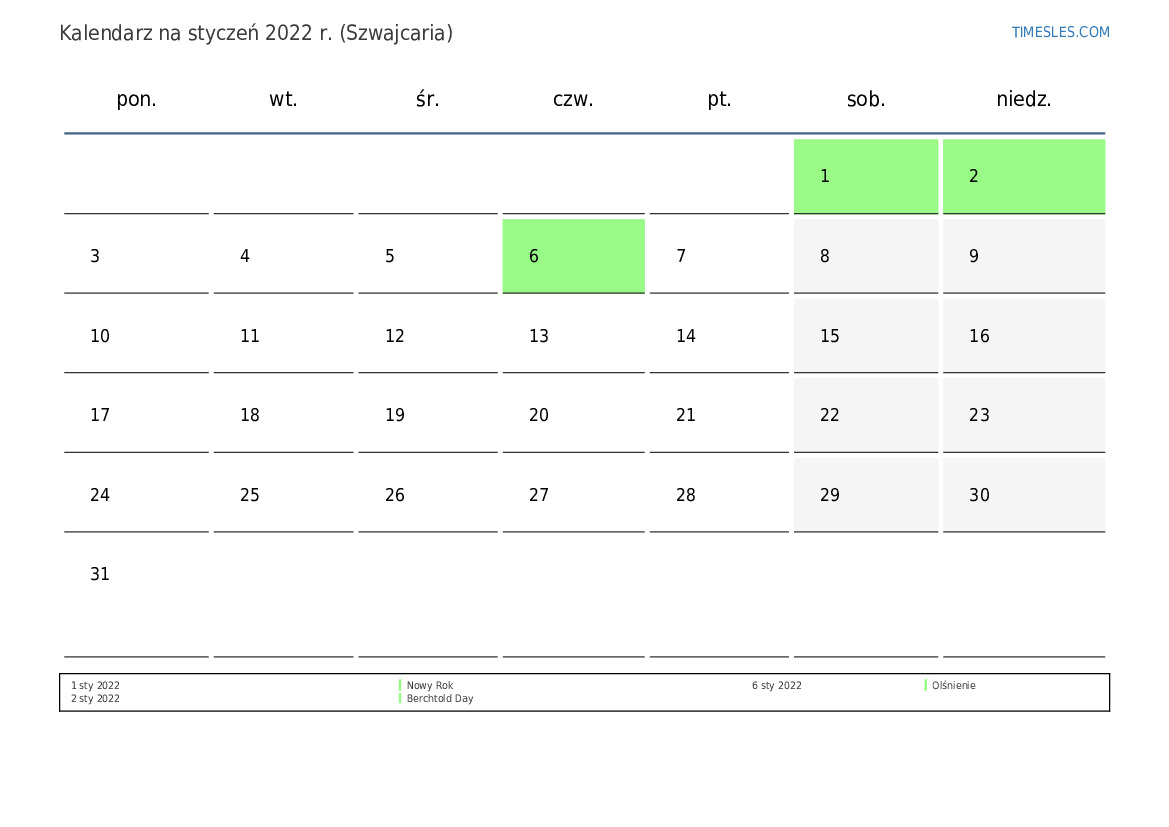Pick Saturday January 15 date cell

[865, 336]
